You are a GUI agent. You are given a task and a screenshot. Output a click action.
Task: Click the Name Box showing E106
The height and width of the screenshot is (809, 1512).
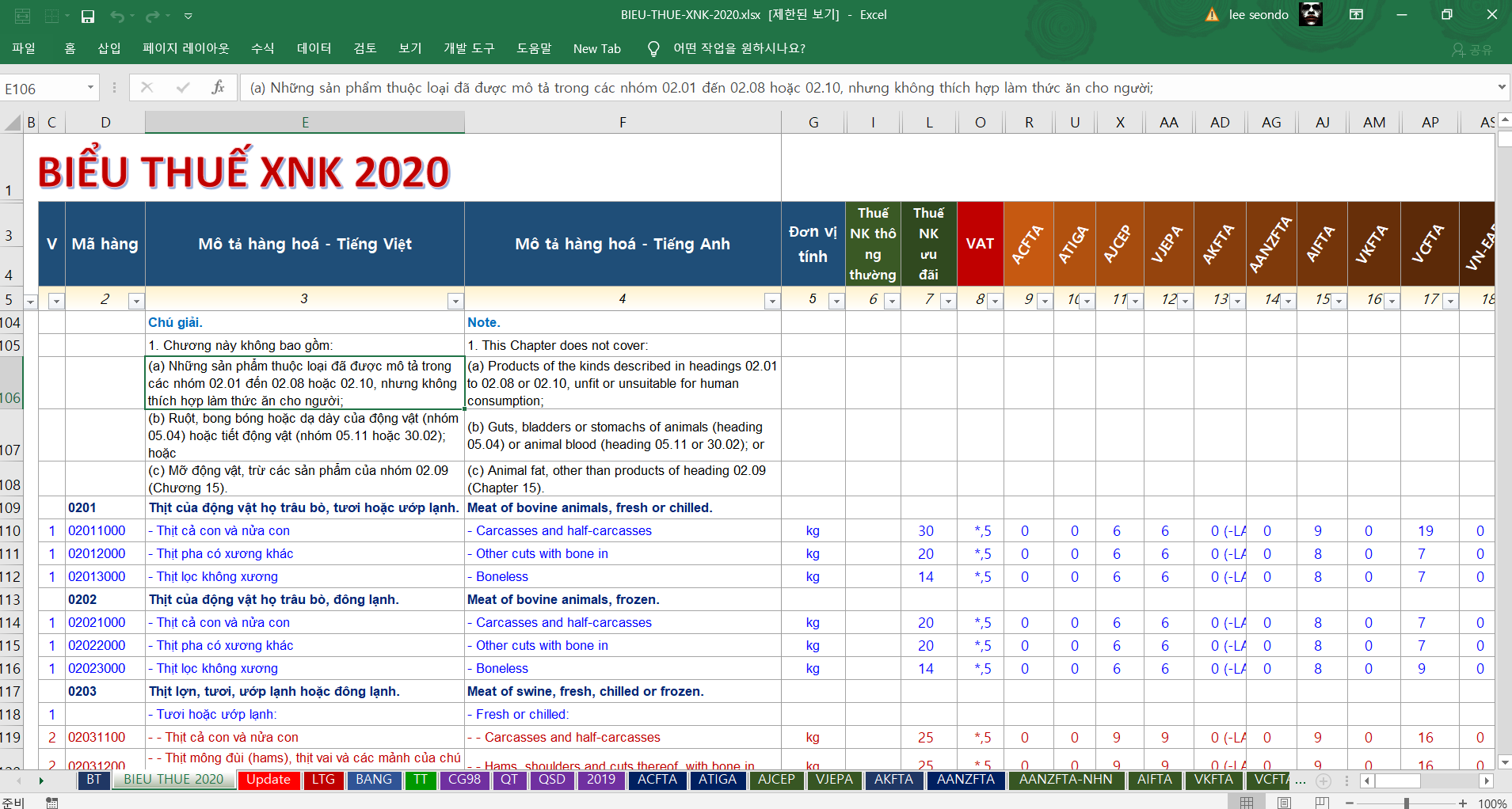[x=44, y=88]
